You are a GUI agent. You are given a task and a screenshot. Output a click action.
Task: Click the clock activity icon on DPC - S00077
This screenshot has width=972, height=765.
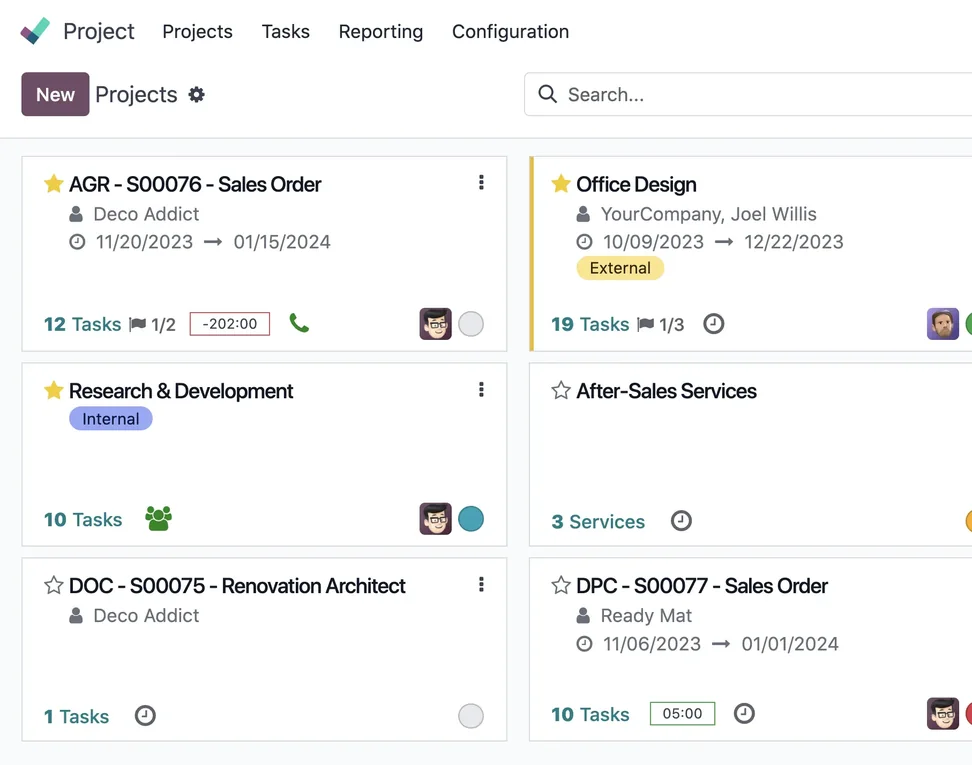pos(744,714)
